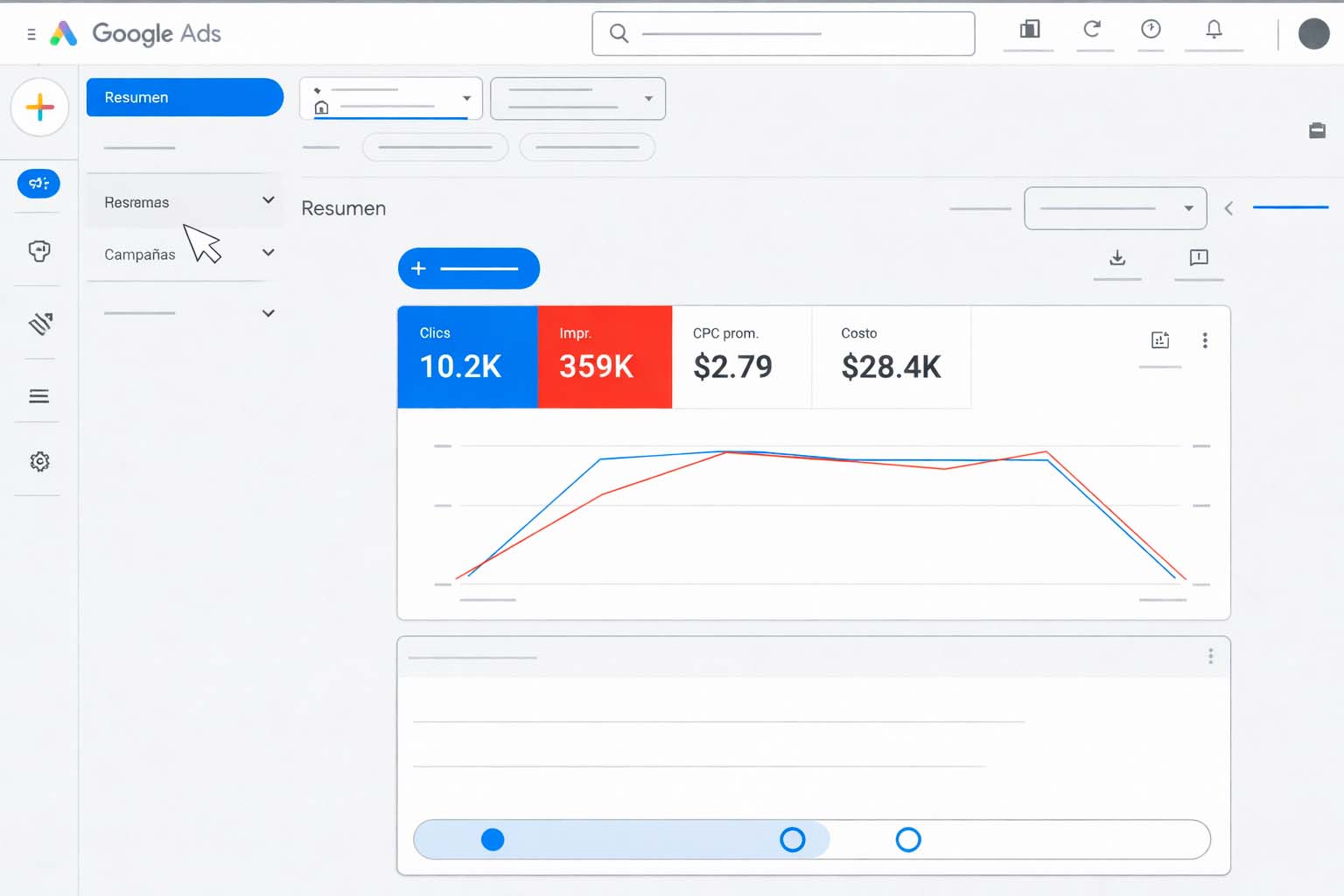Open the campaigns megaphone sidebar icon
Image resolution: width=1344 pixels, height=896 pixels.
coord(38,184)
